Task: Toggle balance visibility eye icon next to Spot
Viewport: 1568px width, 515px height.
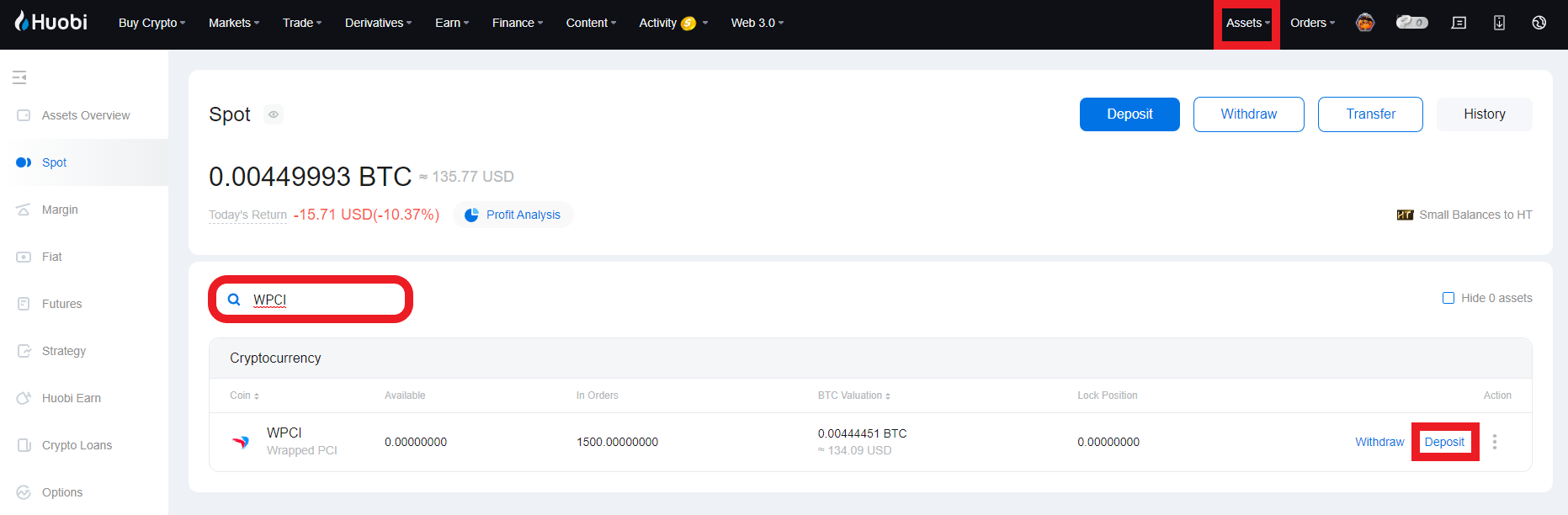Action: [x=274, y=114]
